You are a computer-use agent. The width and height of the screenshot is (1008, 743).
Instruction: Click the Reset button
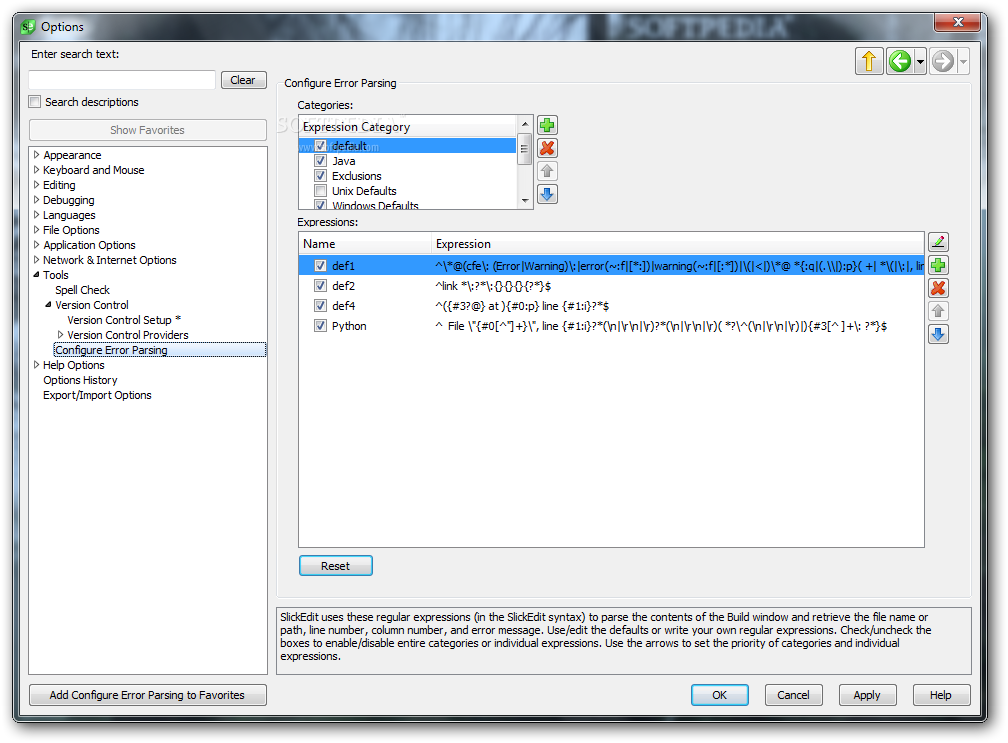coord(336,566)
